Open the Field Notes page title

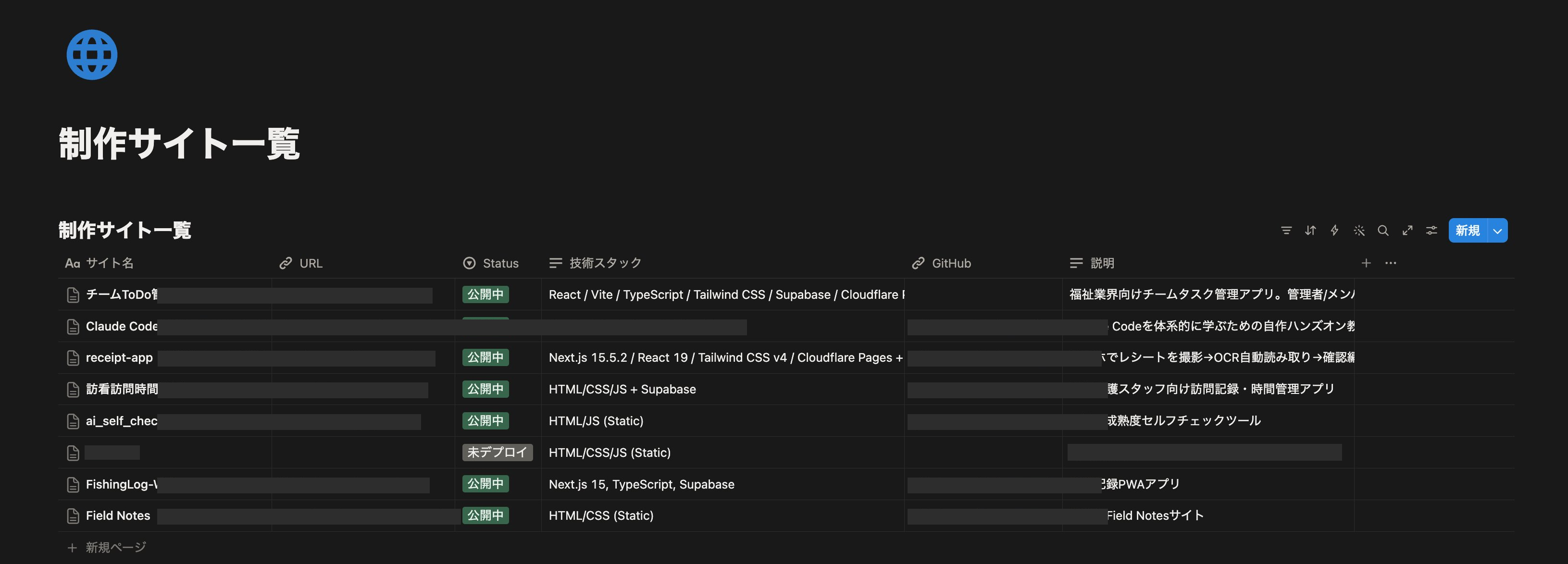tap(118, 516)
